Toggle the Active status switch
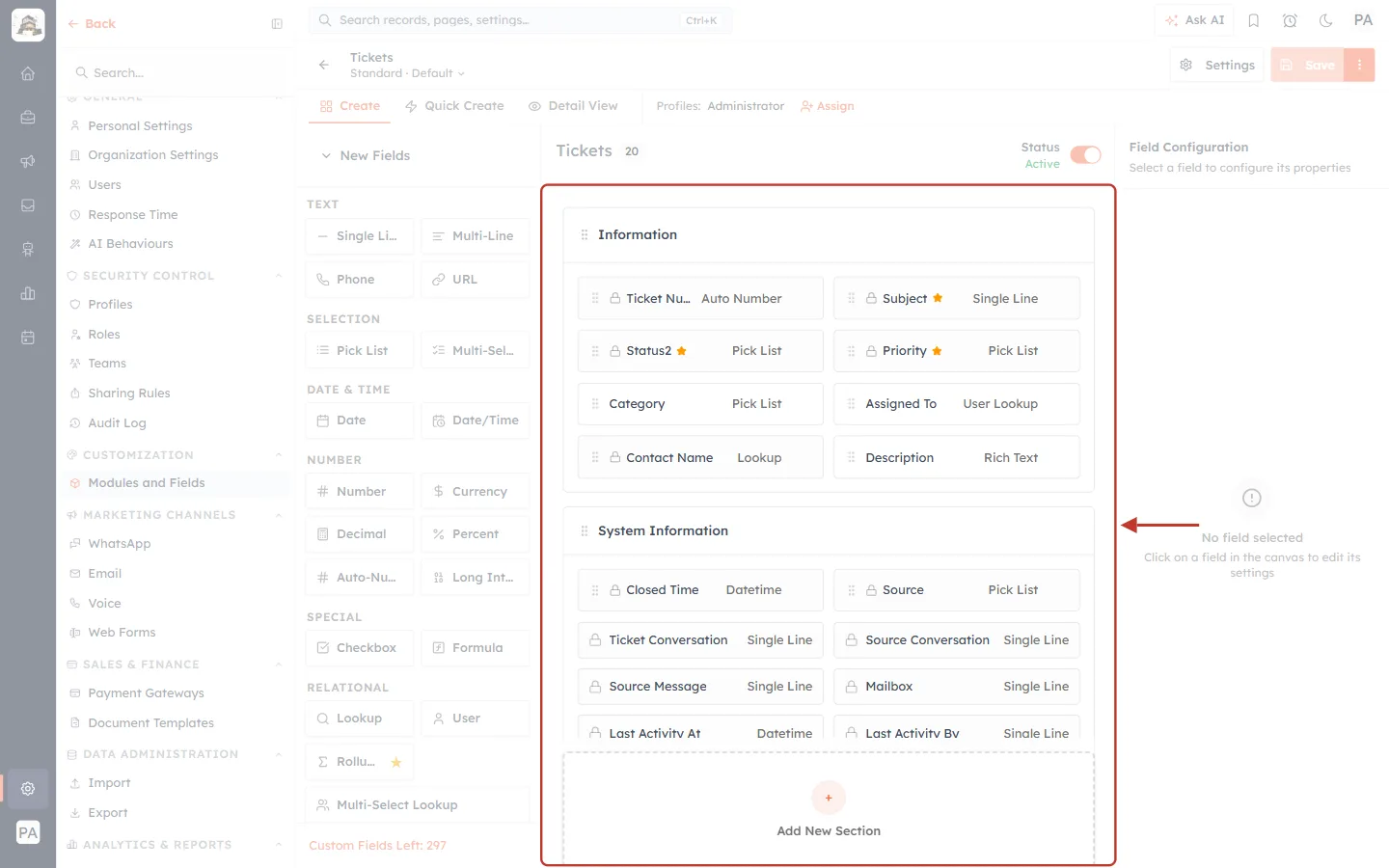Screen dimensions: 1389x868 (x=1086, y=155)
